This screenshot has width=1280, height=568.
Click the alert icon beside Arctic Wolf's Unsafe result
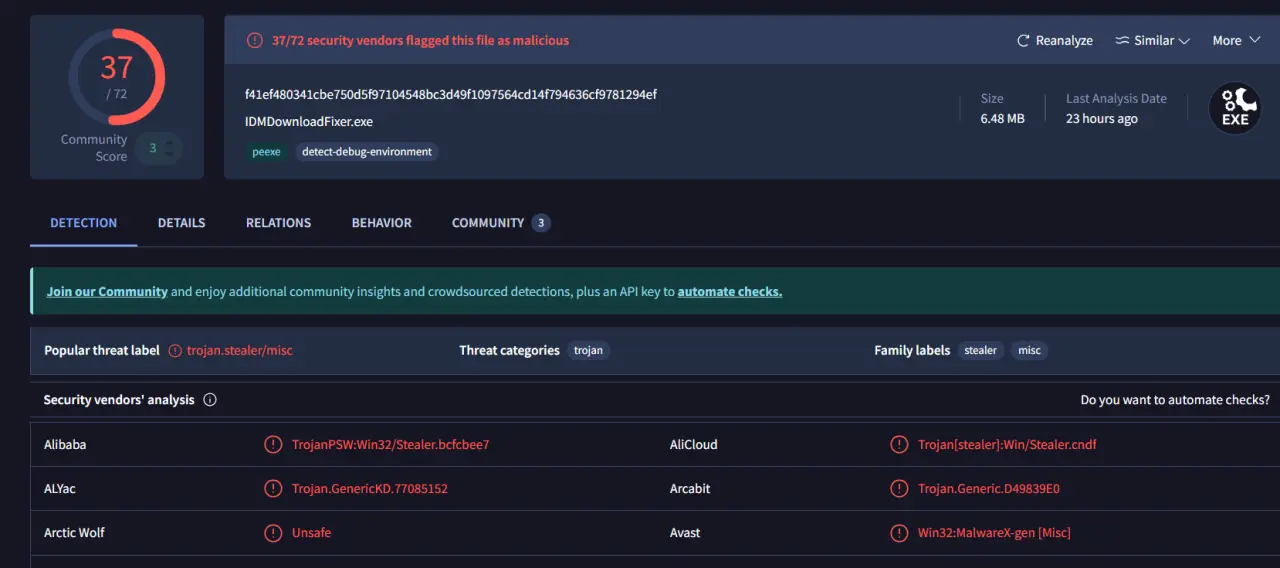[x=273, y=533]
